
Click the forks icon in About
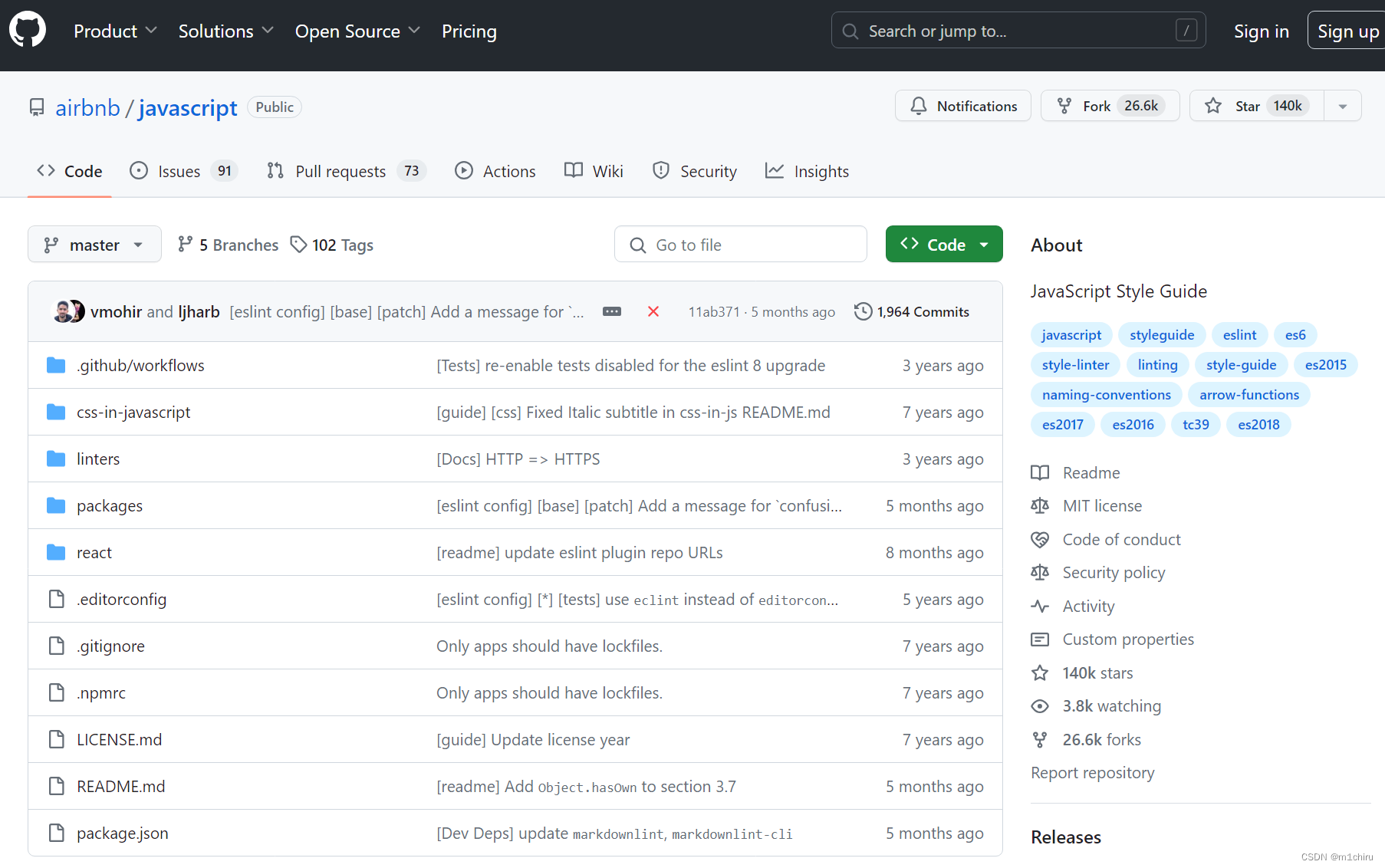[1040, 739]
